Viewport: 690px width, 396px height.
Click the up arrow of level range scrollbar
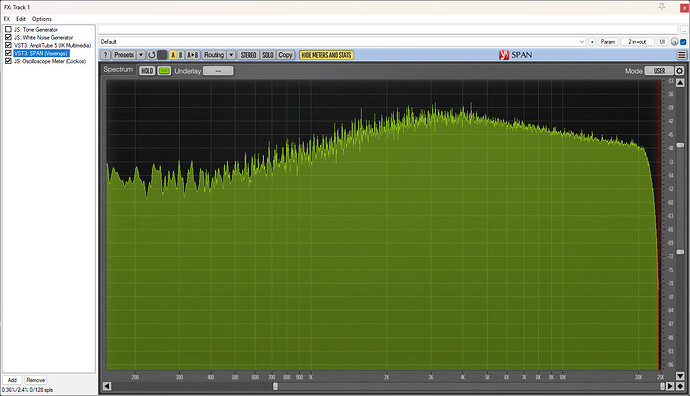[x=680, y=83]
